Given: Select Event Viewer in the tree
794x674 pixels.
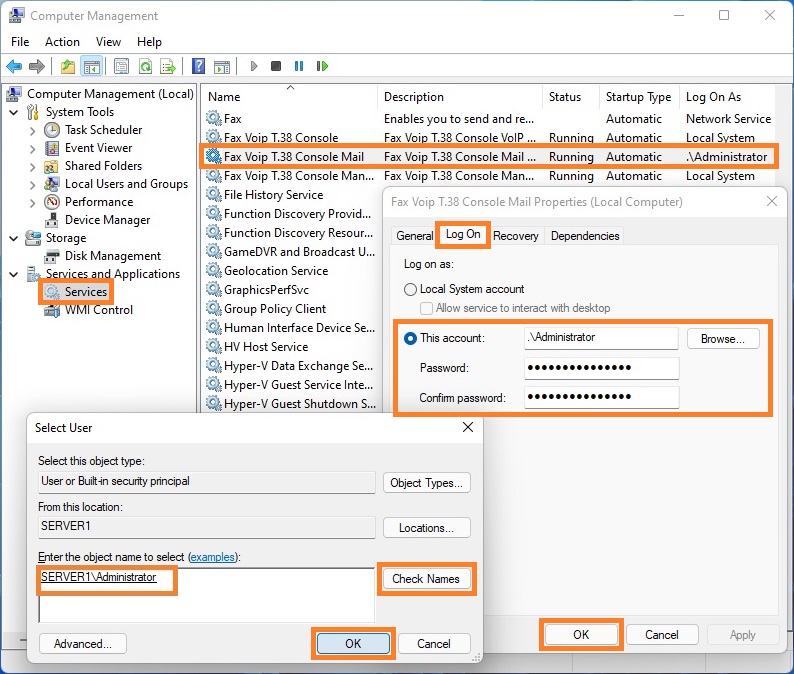Looking at the screenshot, I should 98,148.
